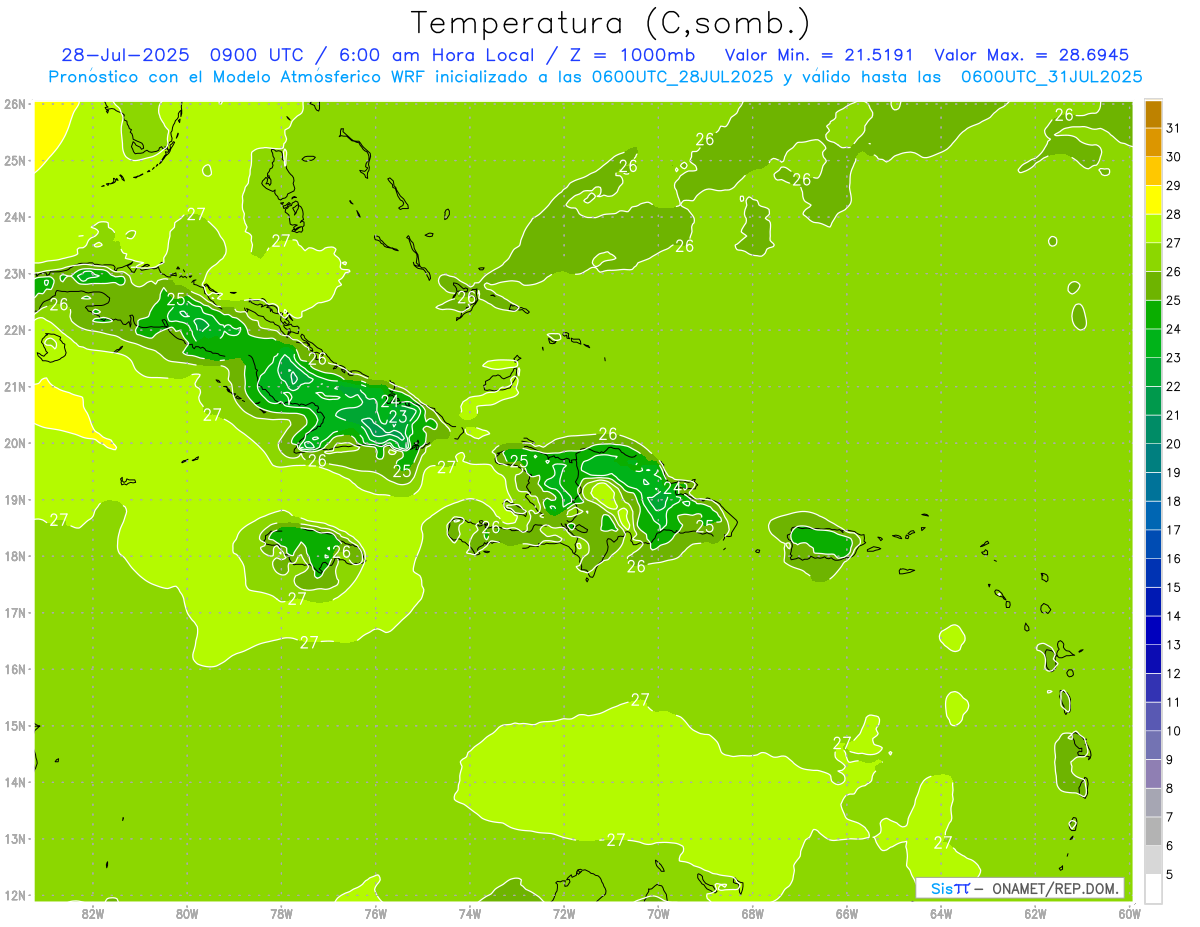The height and width of the screenshot is (927, 1200).
Task: Click the colorbar scale value 10
Action: 1173,730
